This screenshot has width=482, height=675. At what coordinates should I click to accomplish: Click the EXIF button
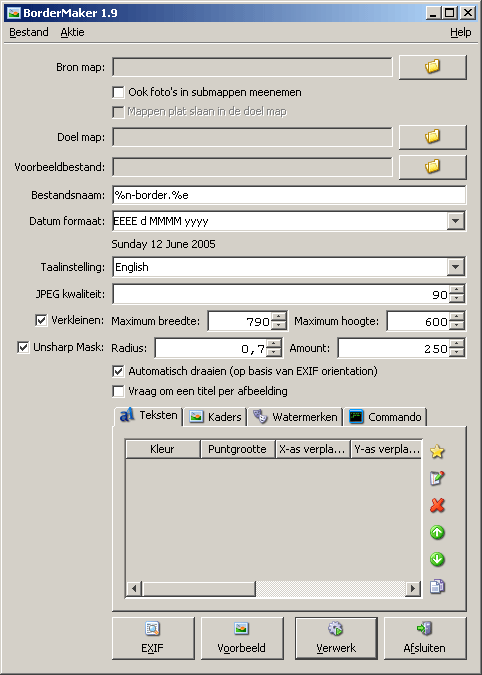click(153, 638)
